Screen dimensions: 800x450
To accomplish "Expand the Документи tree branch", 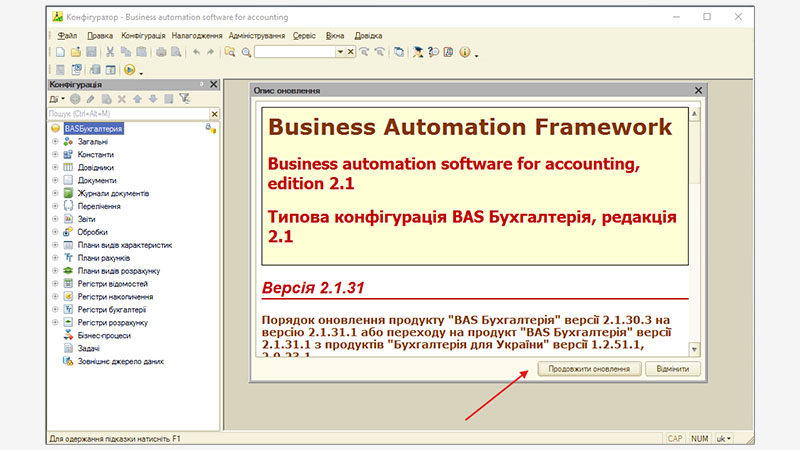I will click(55, 181).
